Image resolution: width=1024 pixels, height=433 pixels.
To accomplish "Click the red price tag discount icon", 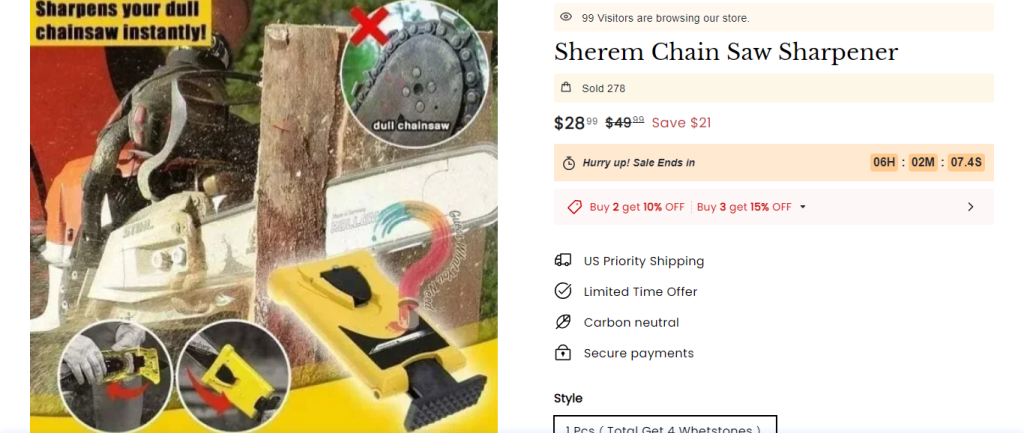I will pyautogui.click(x=575, y=207).
